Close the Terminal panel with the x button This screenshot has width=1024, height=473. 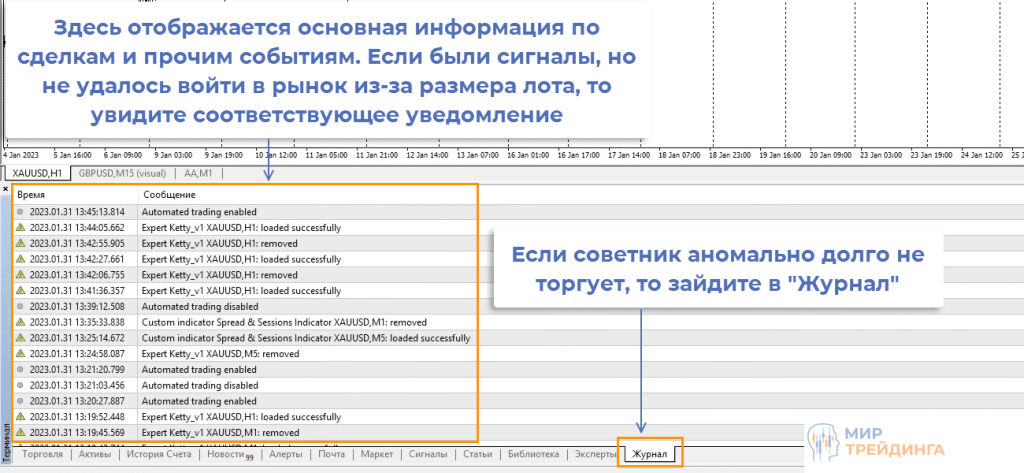[x=5, y=189]
